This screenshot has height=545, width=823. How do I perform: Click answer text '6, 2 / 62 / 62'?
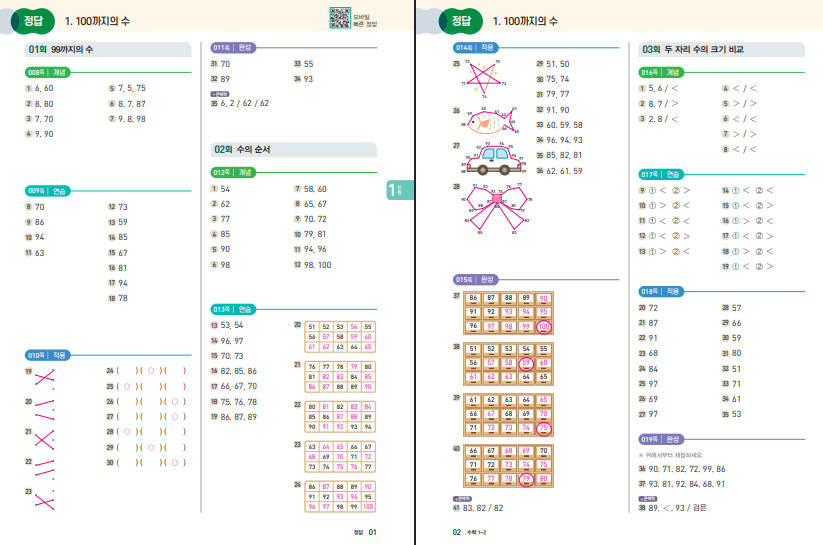tap(245, 103)
